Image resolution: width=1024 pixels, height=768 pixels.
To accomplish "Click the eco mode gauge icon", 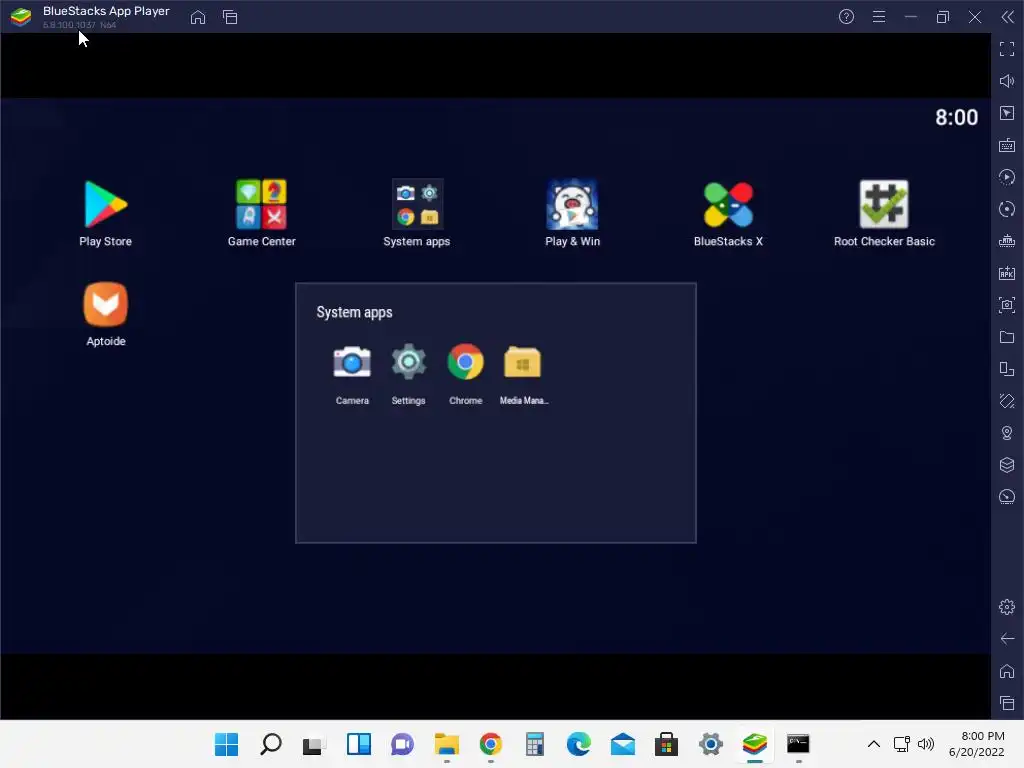I will (x=1007, y=497).
